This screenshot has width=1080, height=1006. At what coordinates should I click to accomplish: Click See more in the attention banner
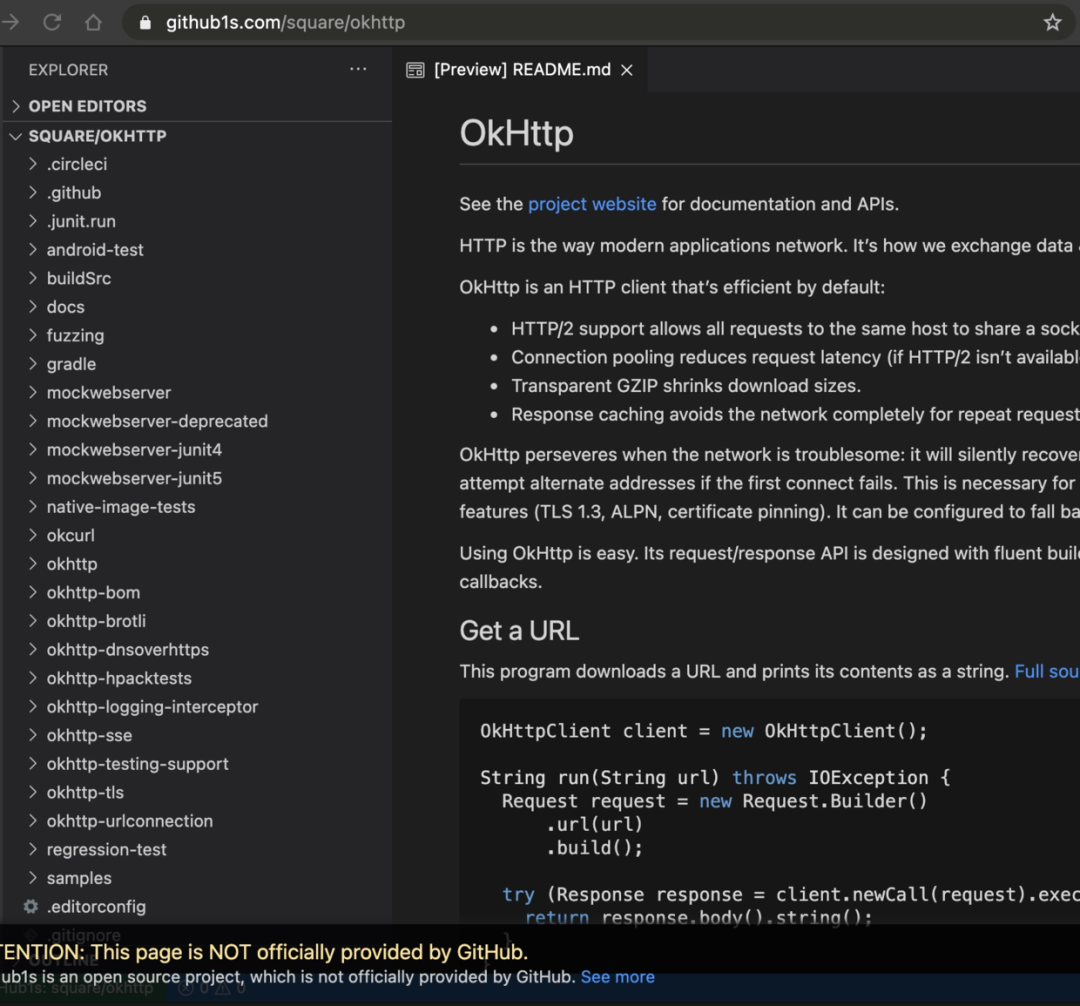click(617, 977)
